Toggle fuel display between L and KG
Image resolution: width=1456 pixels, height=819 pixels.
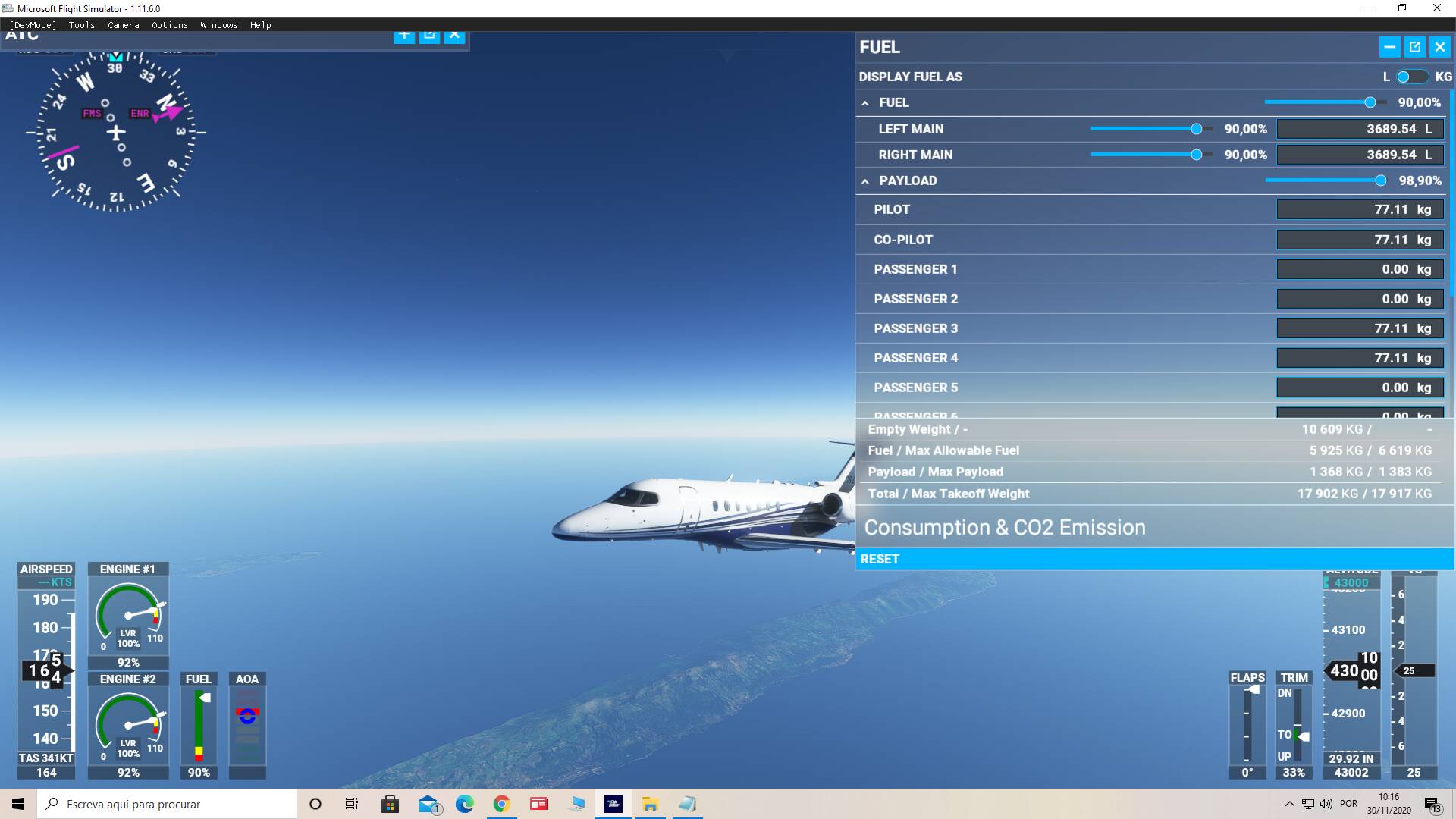(1412, 77)
